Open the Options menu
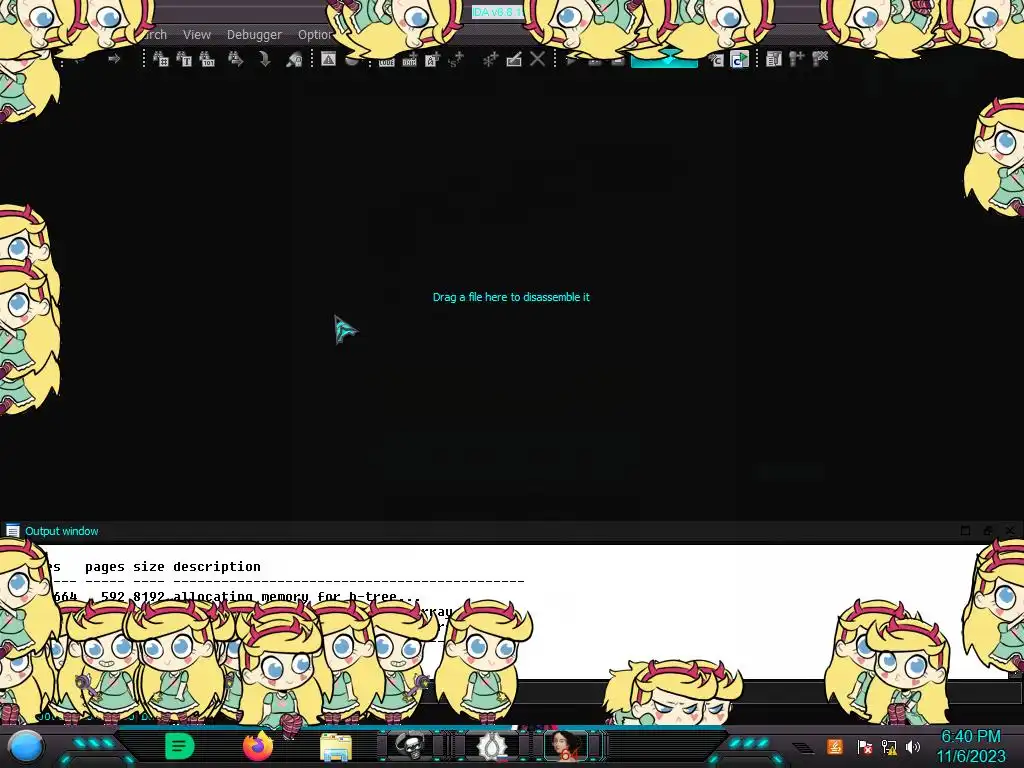This screenshot has height=768, width=1024. 315,35
